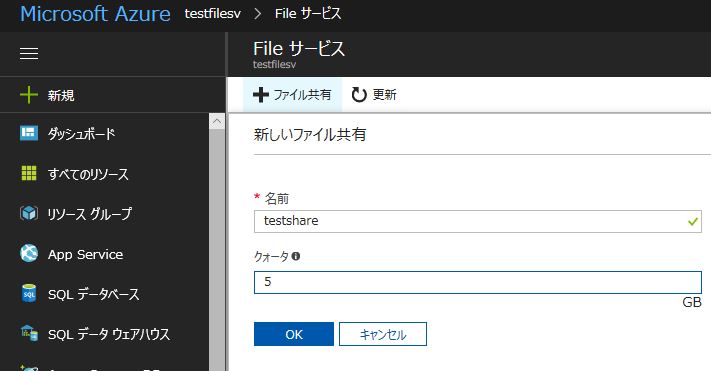The width and height of the screenshot is (711, 371).
Task: Click the 新しいファイル共有 heading text
Action: [x=310, y=135]
